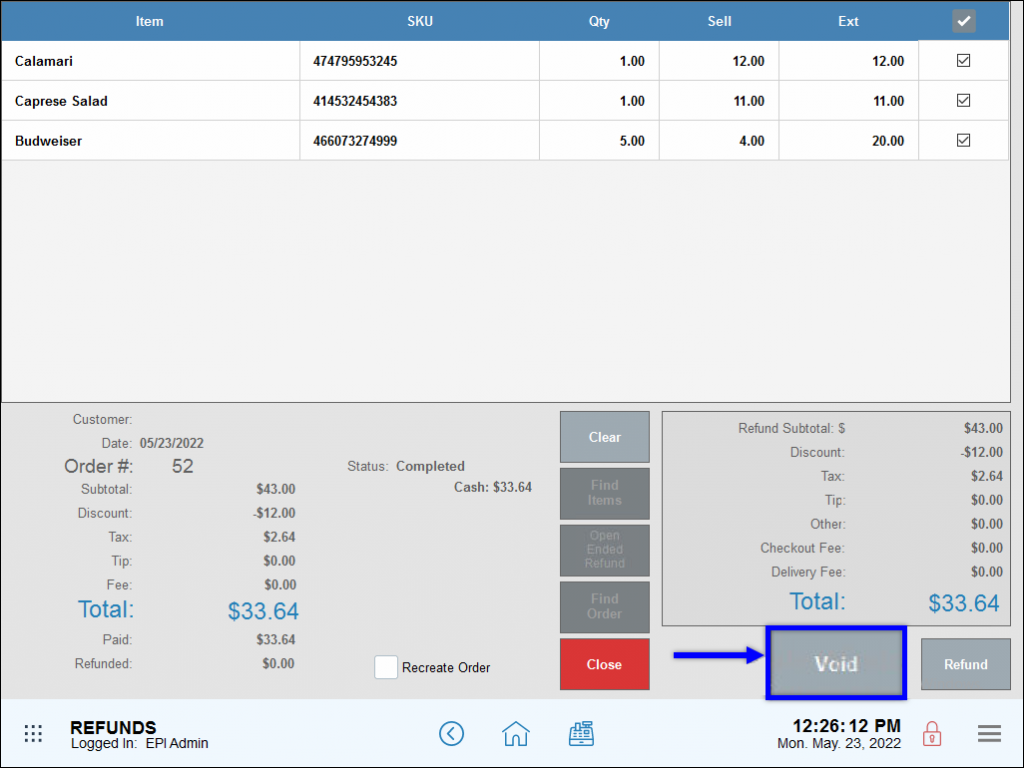
Task: Click the SKU column header
Action: click(419, 20)
